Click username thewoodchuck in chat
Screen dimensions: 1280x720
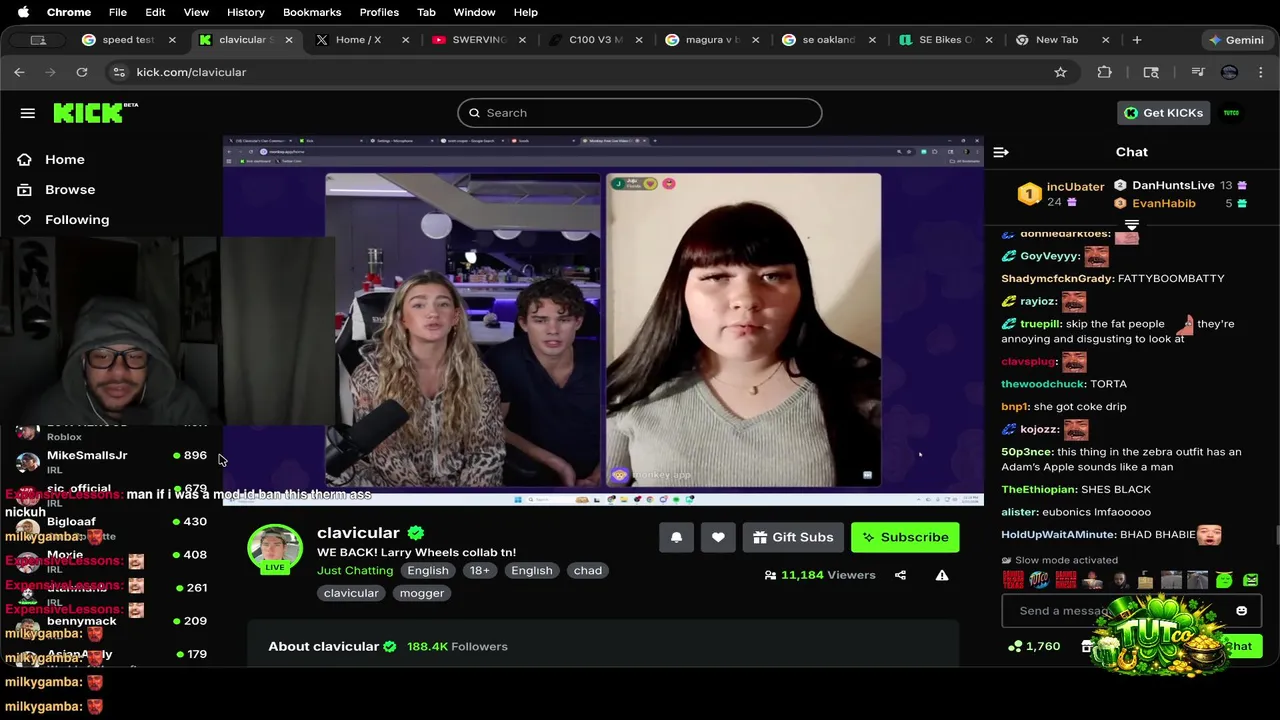(x=1043, y=384)
